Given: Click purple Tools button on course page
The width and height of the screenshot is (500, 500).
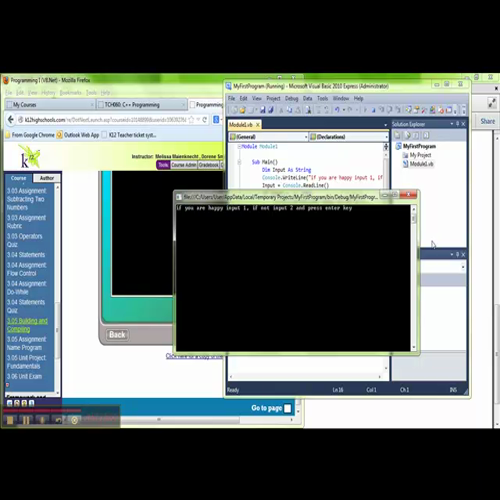Looking at the screenshot, I should pyautogui.click(x=163, y=165).
